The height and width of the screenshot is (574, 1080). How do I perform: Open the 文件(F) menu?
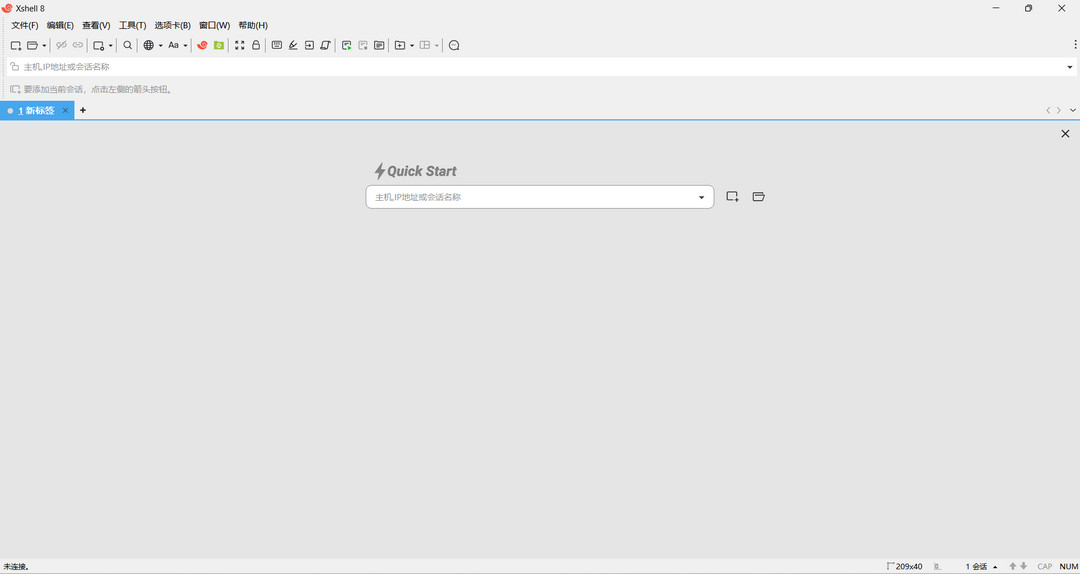pos(24,25)
